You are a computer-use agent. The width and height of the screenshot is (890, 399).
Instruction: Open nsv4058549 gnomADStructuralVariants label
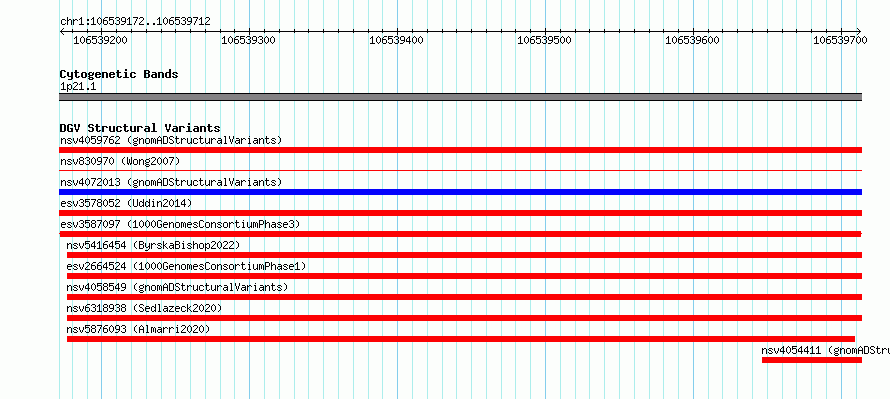[x=177, y=287]
